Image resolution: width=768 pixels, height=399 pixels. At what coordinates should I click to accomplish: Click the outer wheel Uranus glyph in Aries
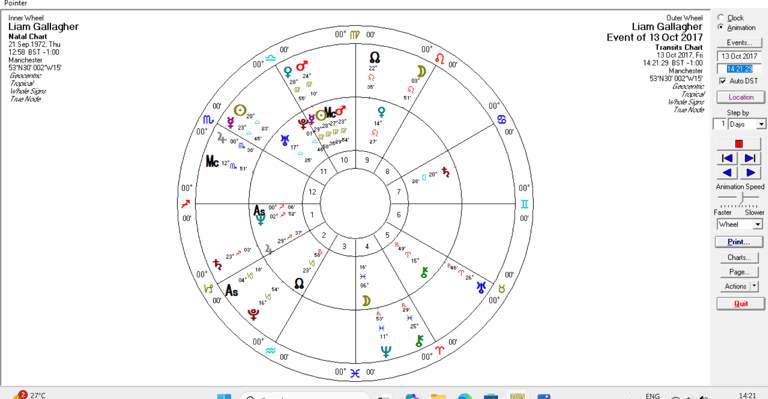pos(481,287)
